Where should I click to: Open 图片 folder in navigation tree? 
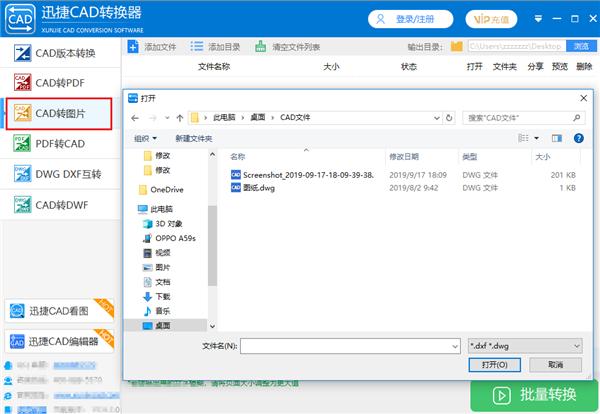click(157, 267)
